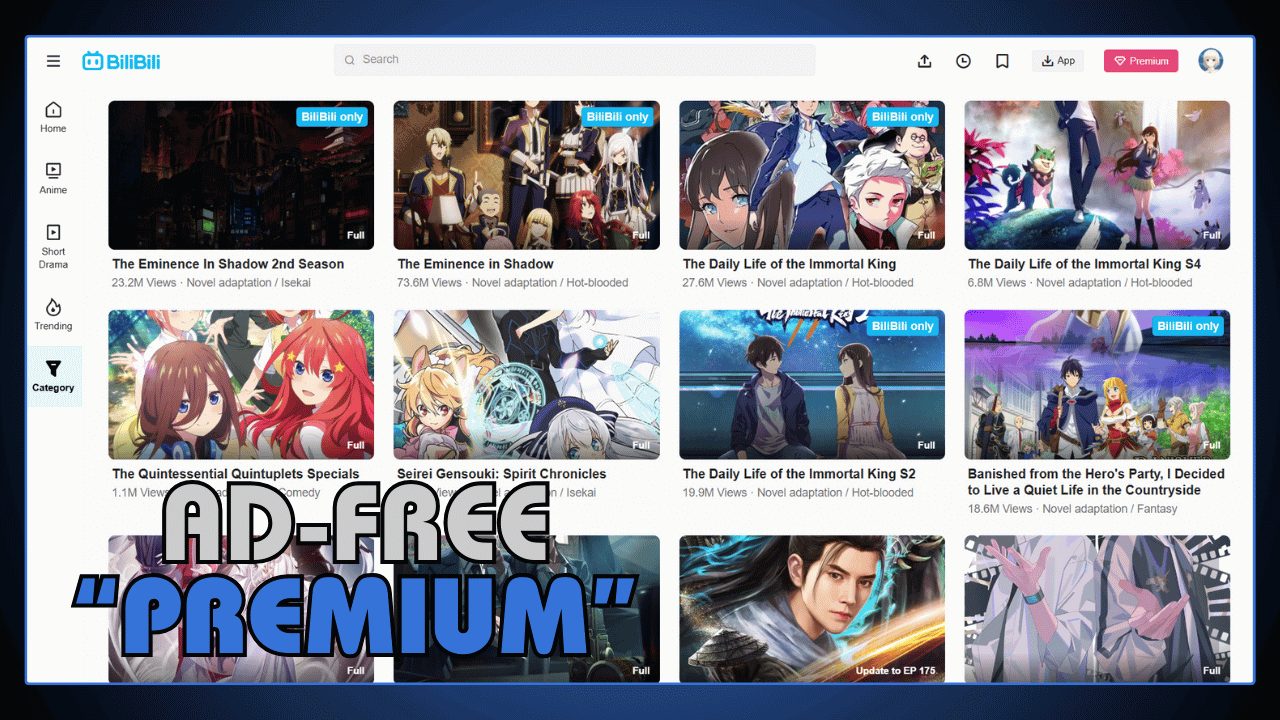This screenshot has height=720, width=1280.
Task: Click the Premium button
Action: tap(1140, 60)
